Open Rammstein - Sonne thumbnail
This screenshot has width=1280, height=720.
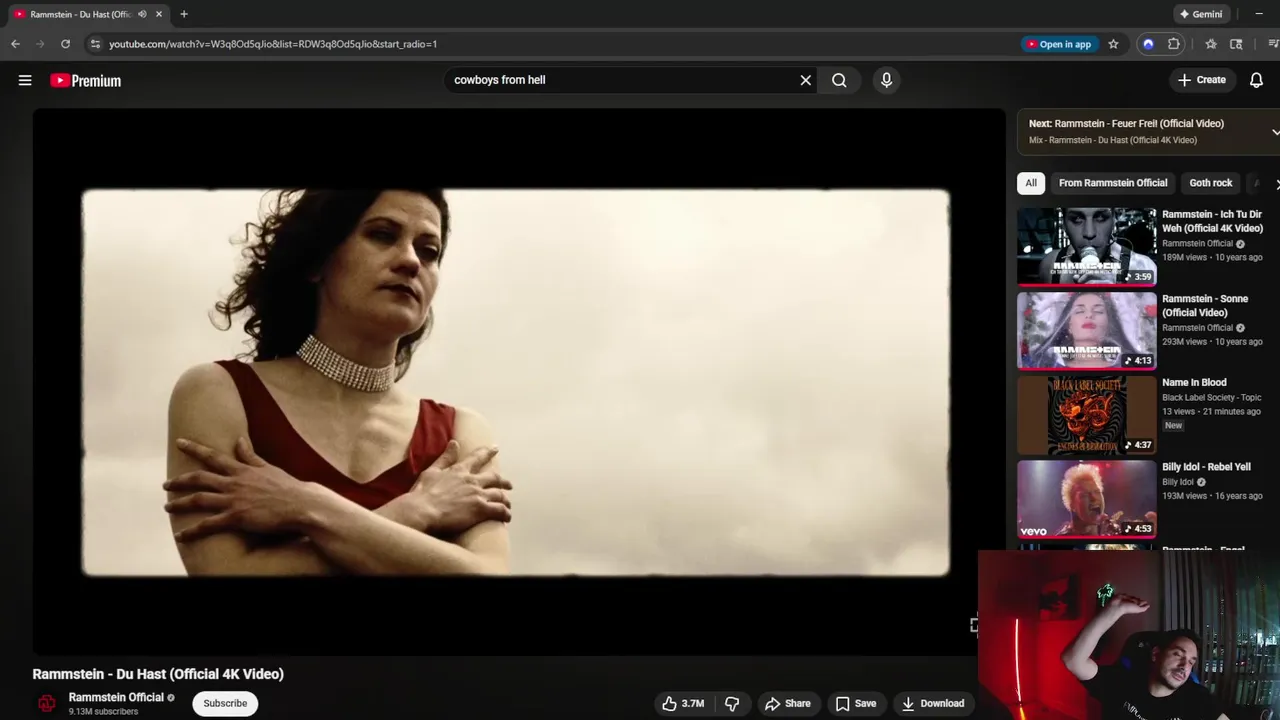pyautogui.click(x=1087, y=331)
